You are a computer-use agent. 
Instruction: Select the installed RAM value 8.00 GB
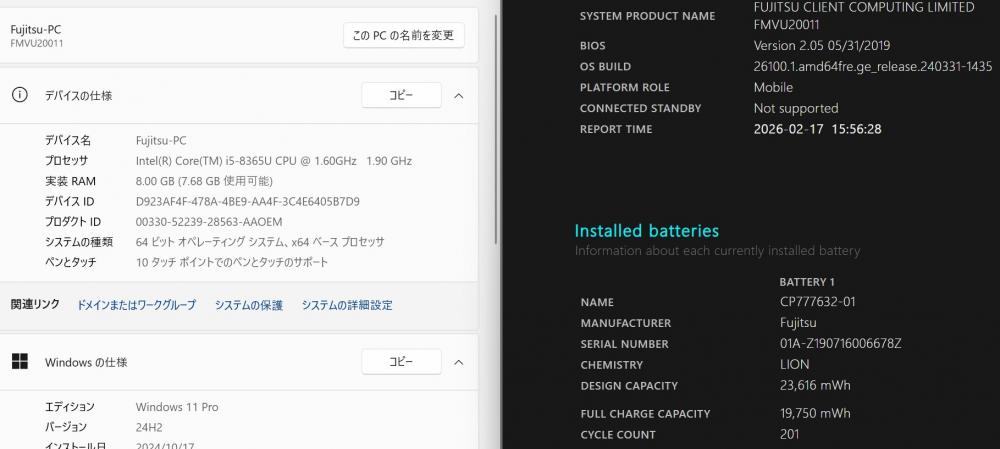(204, 181)
